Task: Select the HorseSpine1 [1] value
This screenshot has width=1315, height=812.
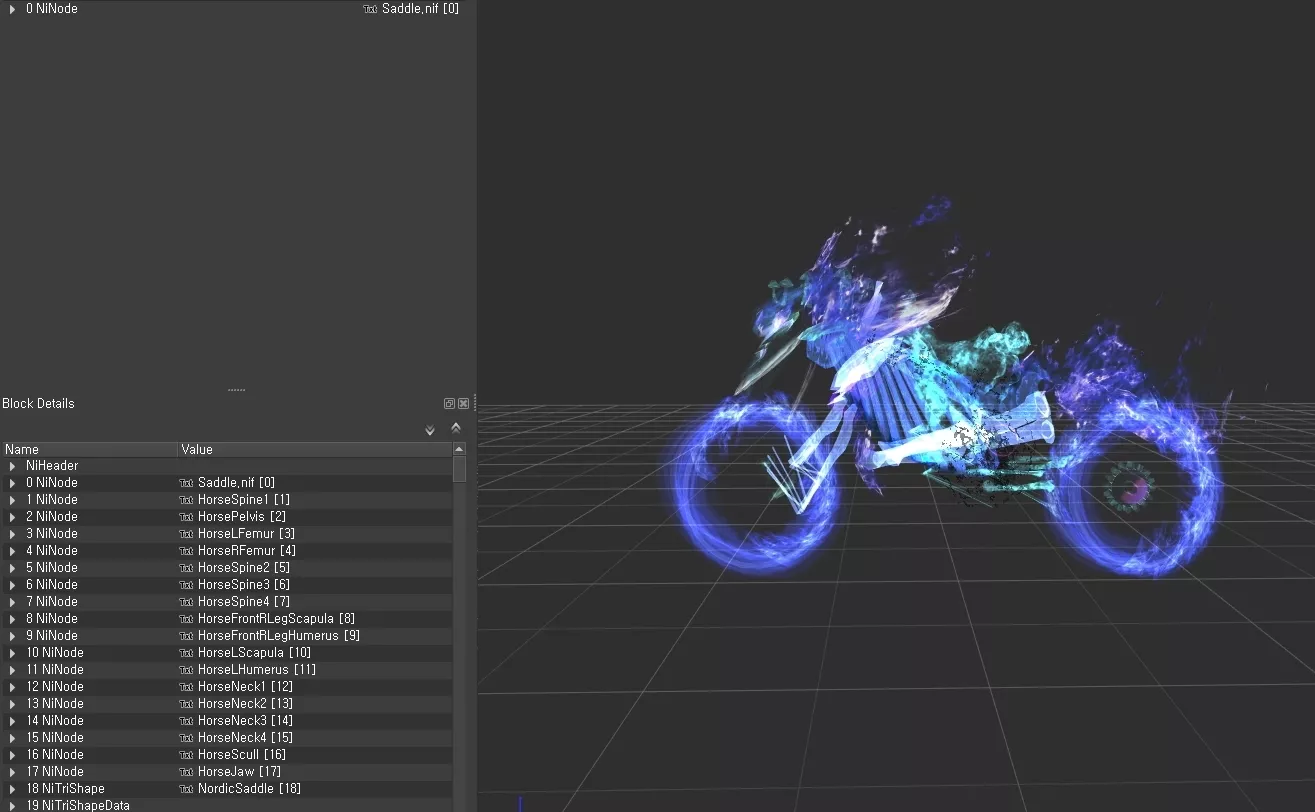Action: point(244,500)
